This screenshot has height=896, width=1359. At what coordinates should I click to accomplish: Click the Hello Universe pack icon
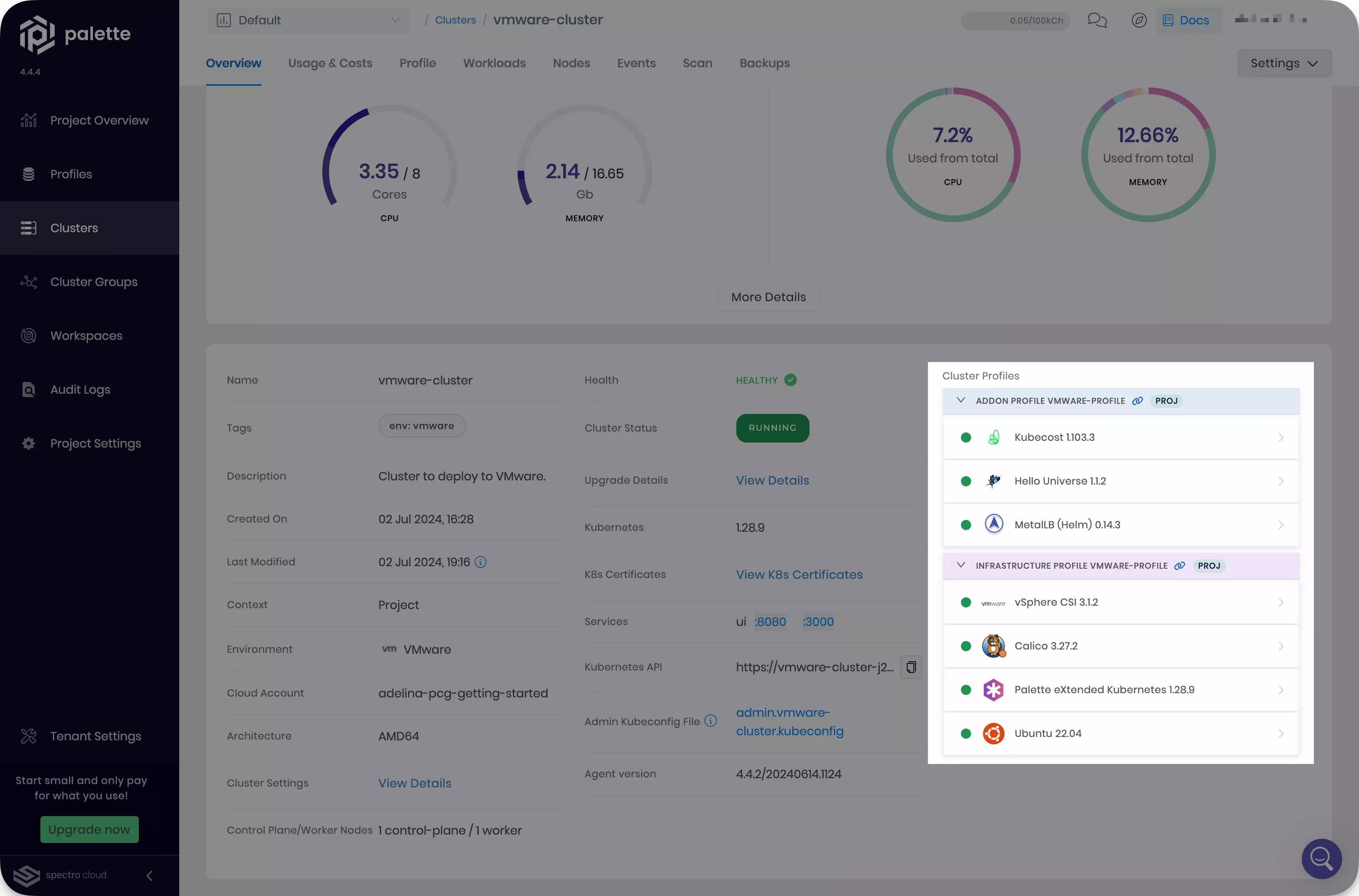994,481
